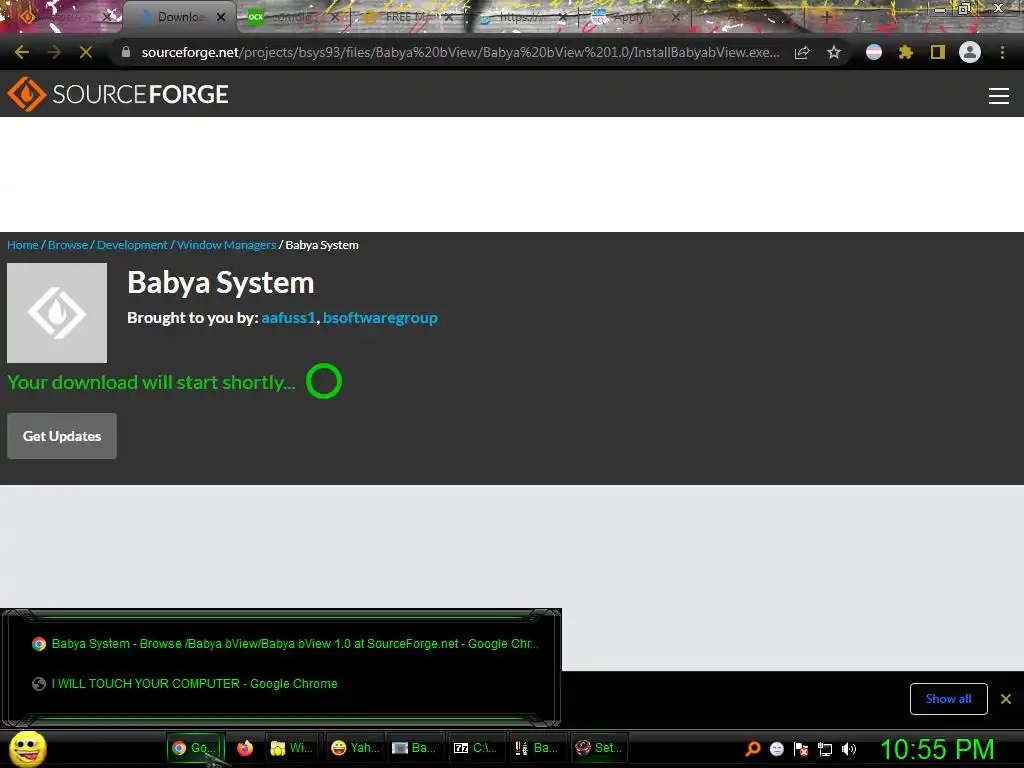Click the Google Chrome taskbar button
Screen dimensions: 1024x768
point(195,748)
